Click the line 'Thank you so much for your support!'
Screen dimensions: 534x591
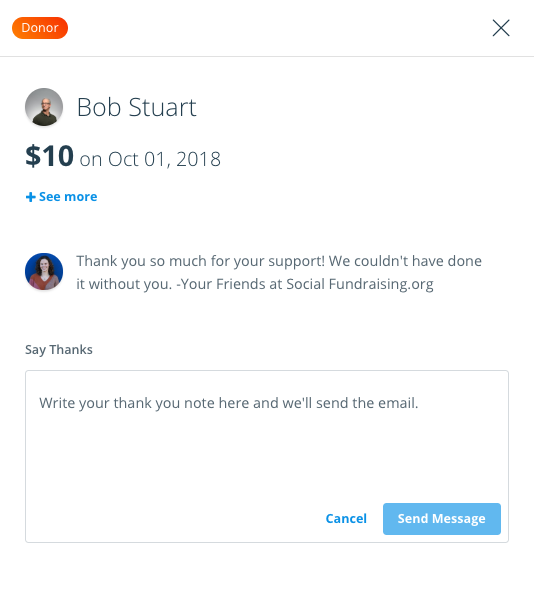tap(200, 261)
